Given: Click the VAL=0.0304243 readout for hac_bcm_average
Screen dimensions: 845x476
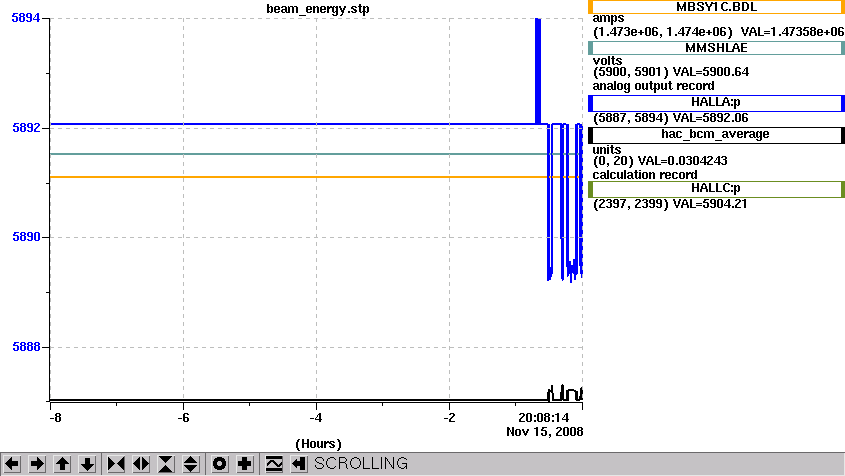Looking at the screenshot, I should [x=683, y=161].
